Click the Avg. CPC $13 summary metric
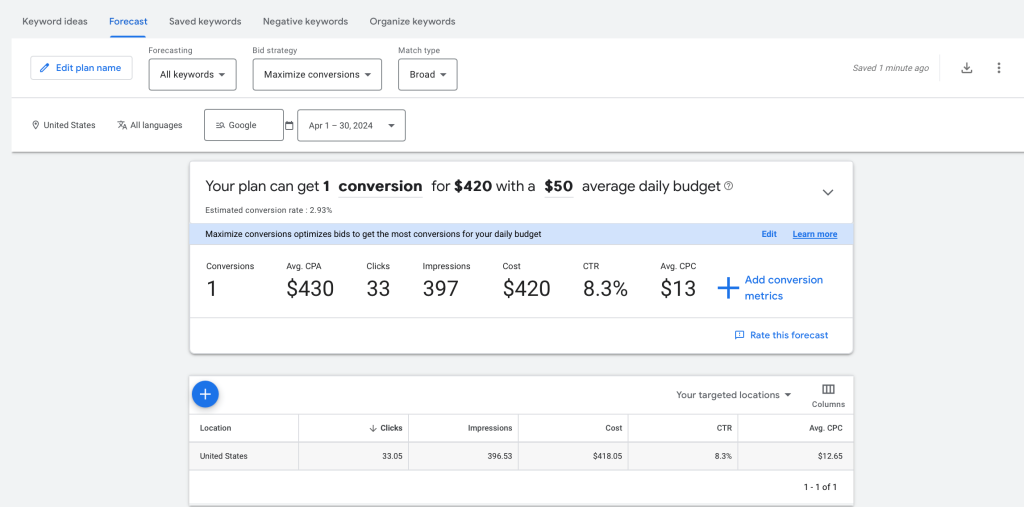Screen dimensions: 1024x507 pyautogui.click(x=679, y=280)
